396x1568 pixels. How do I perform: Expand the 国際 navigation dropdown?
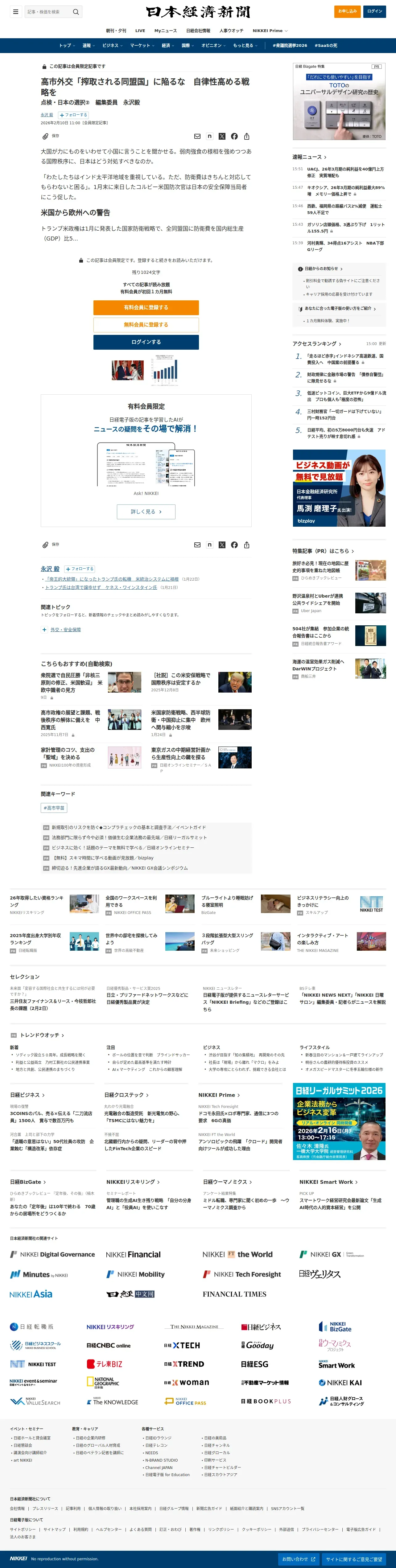click(188, 46)
